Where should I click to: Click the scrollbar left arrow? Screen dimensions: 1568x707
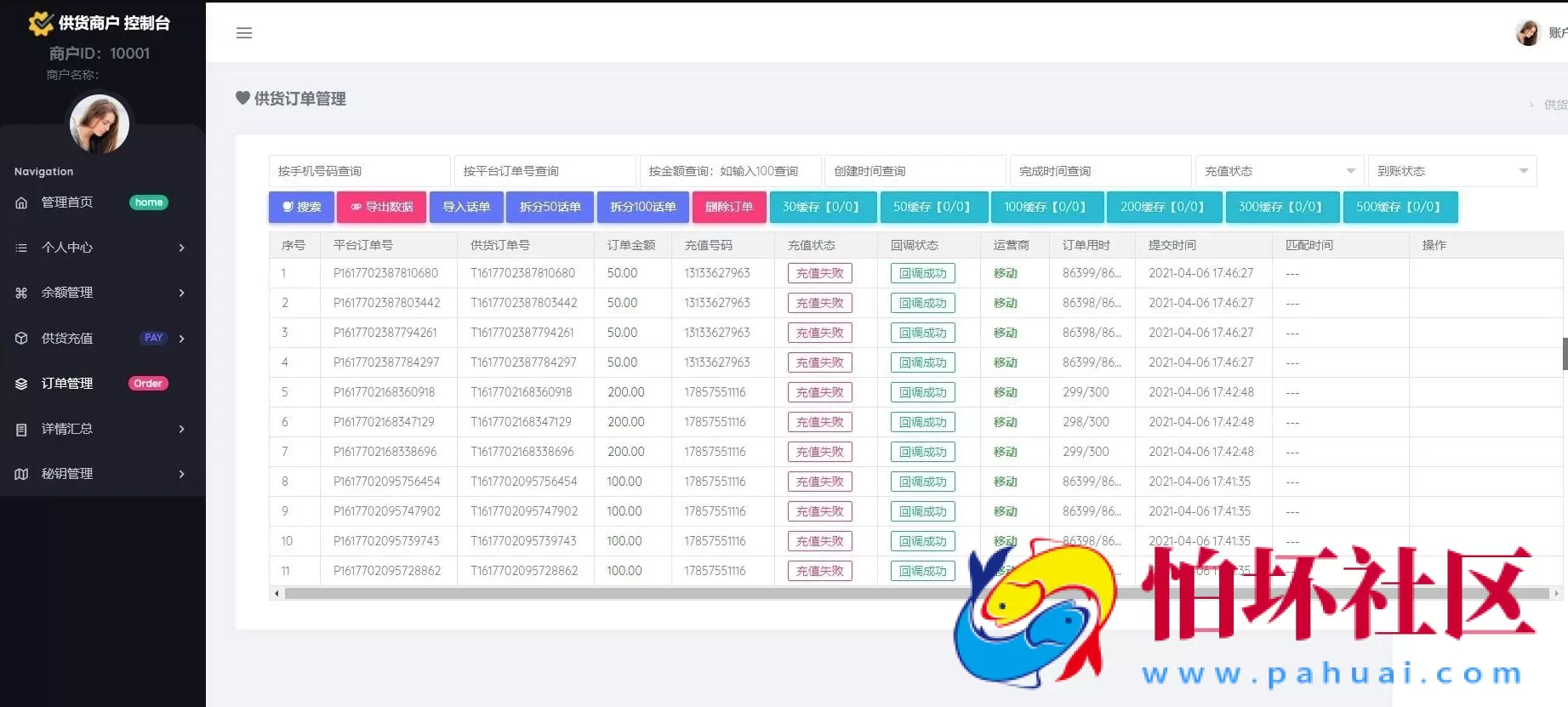(x=276, y=593)
